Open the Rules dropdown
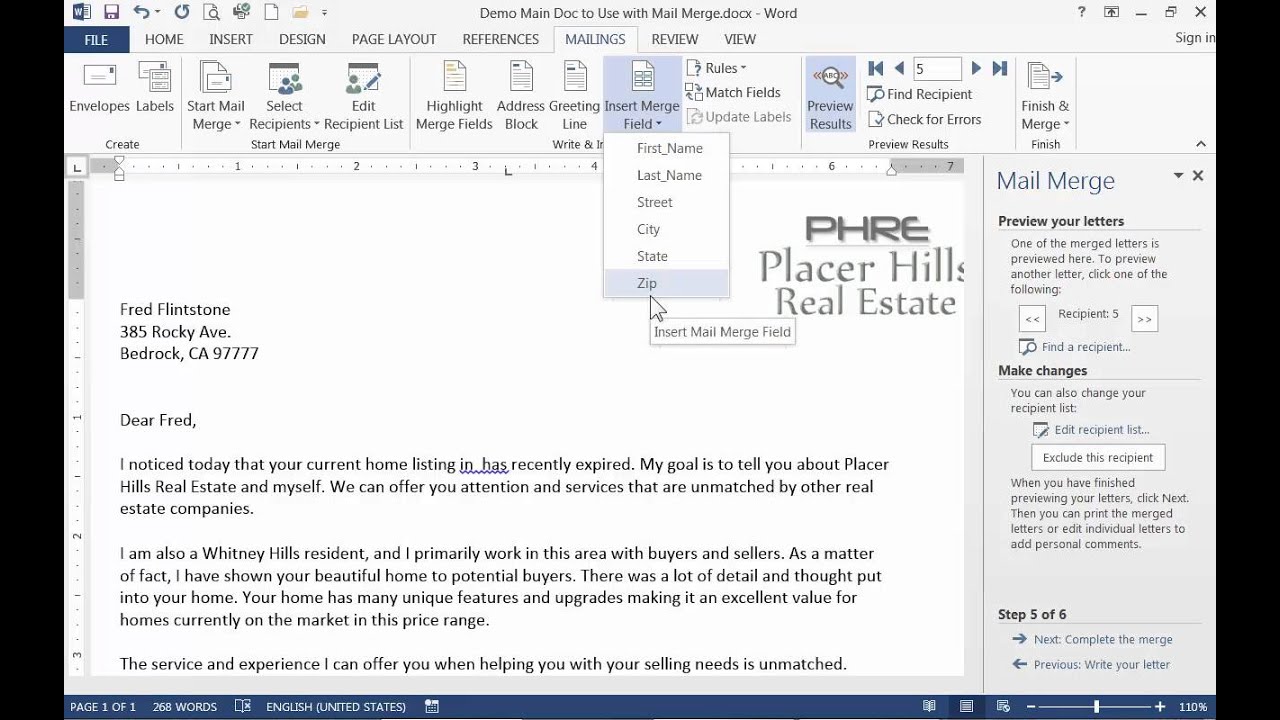The width and height of the screenshot is (1280, 720). coord(717,68)
